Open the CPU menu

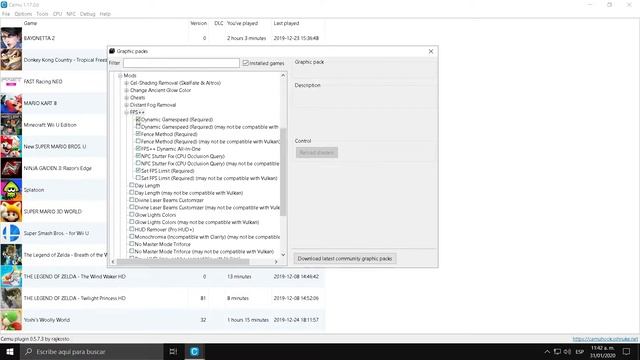click(x=58, y=14)
